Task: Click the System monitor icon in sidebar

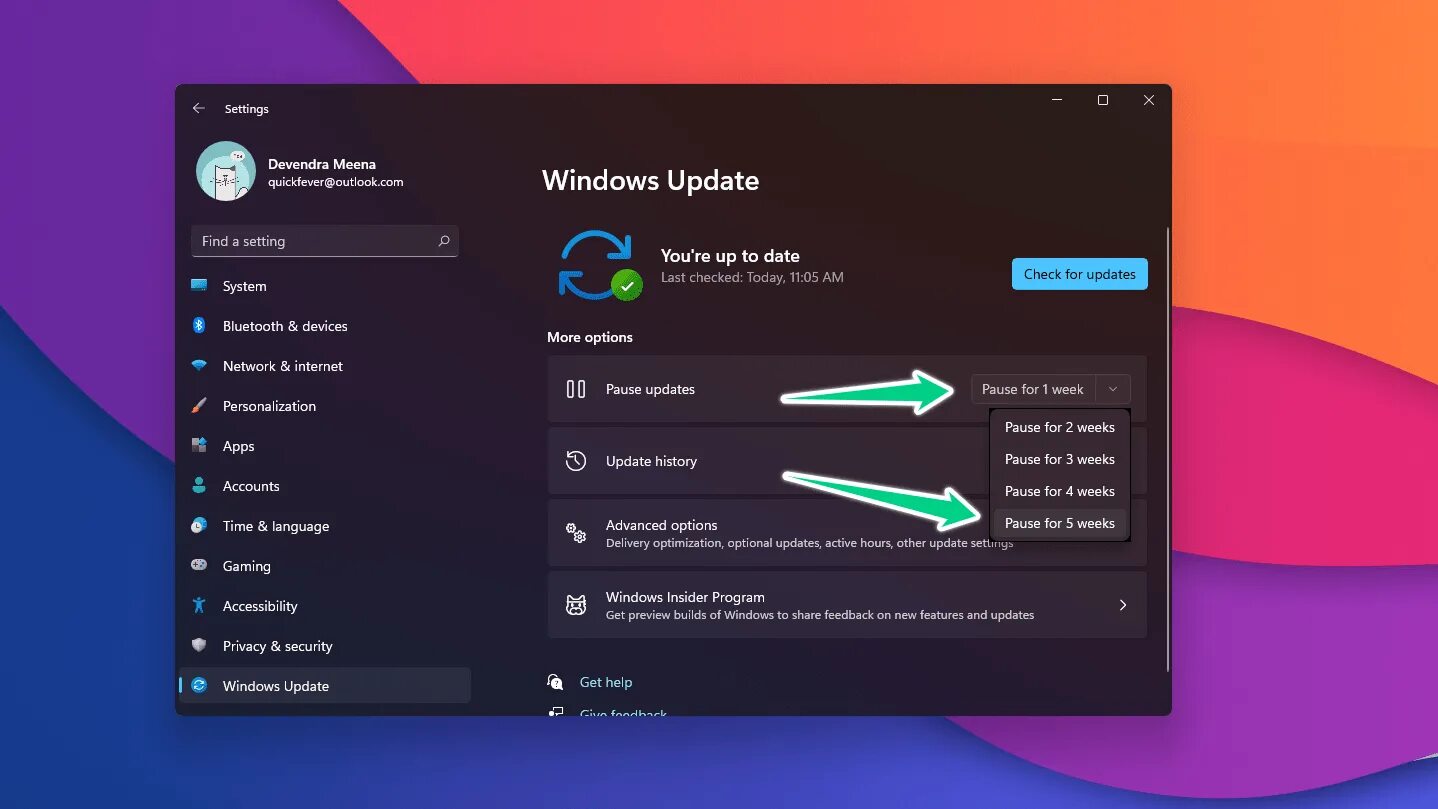Action: (x=199, y=286)
